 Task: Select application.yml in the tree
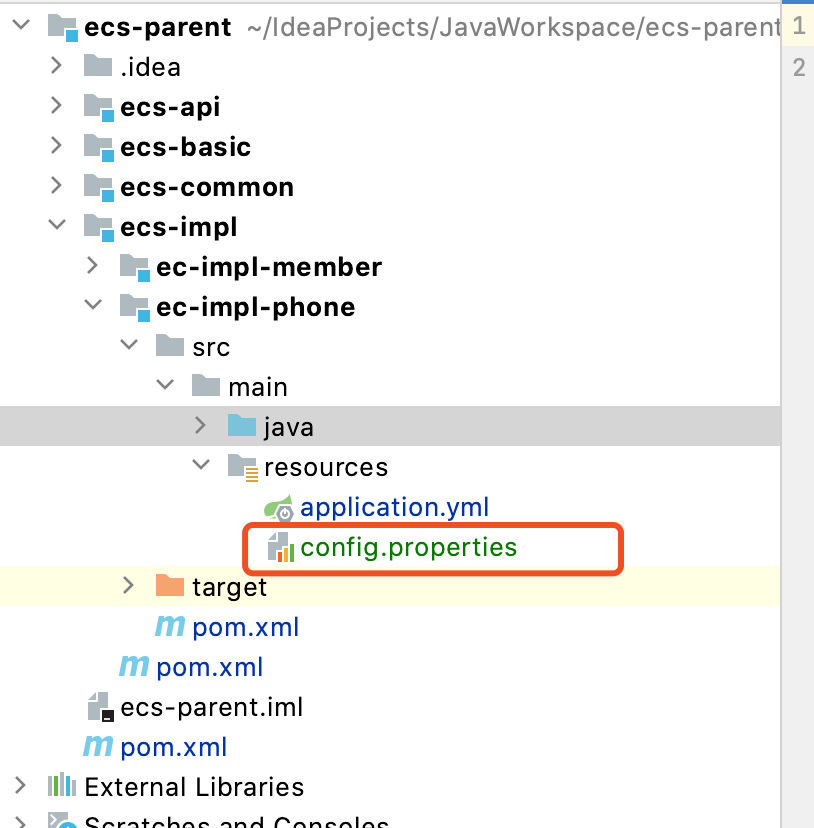point(394,508)
